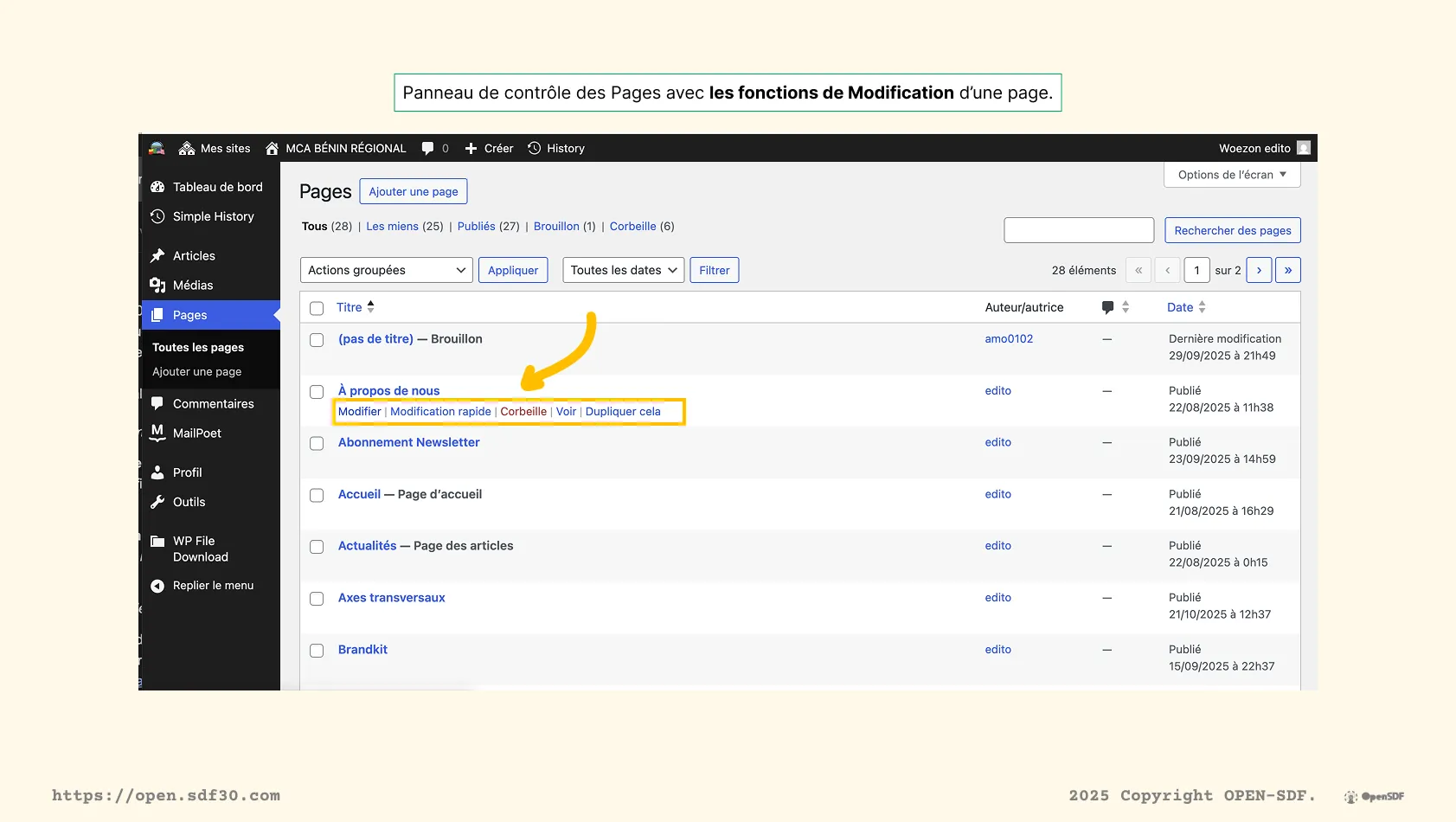Click the page search input field
Viewport: 1456px width, 822px height.
pyautogui.click(x=1079, y=230)
